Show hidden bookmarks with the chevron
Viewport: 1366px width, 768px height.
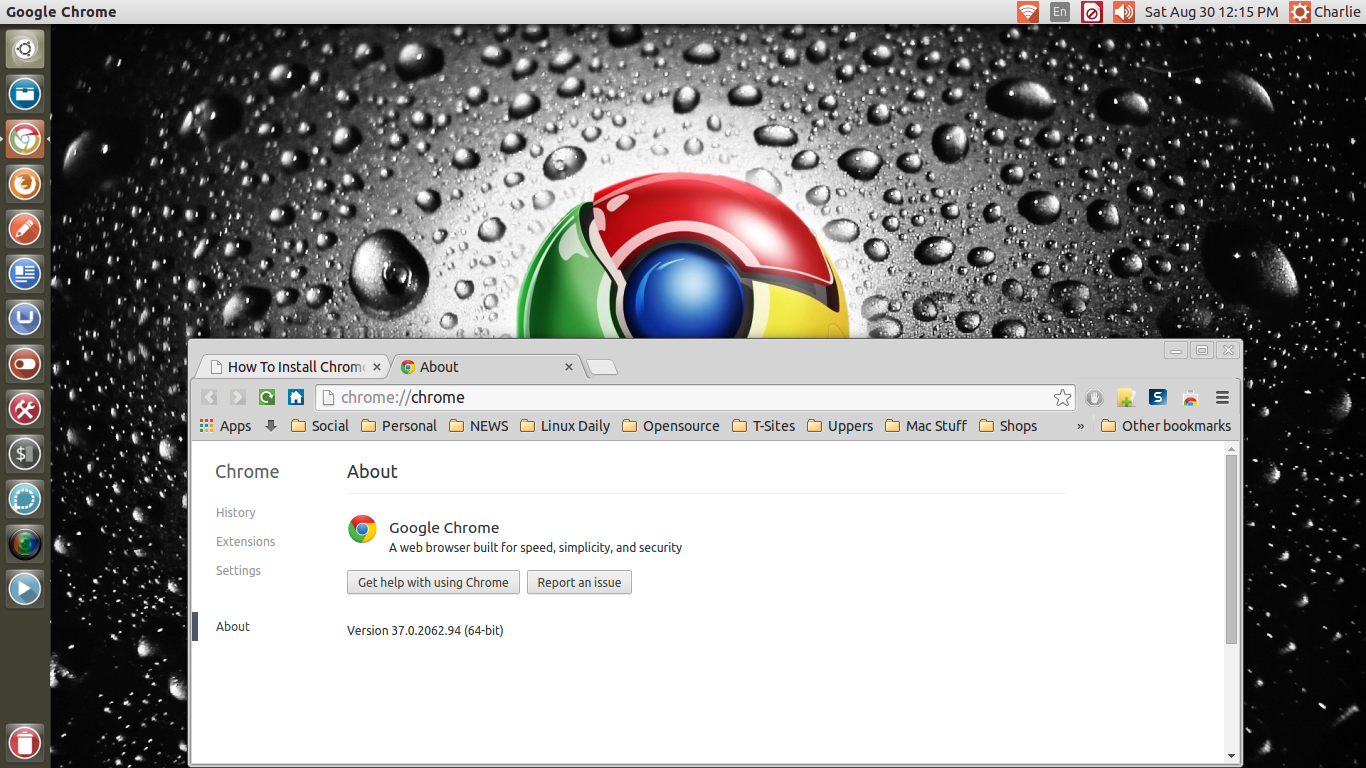click(1080, 426)
